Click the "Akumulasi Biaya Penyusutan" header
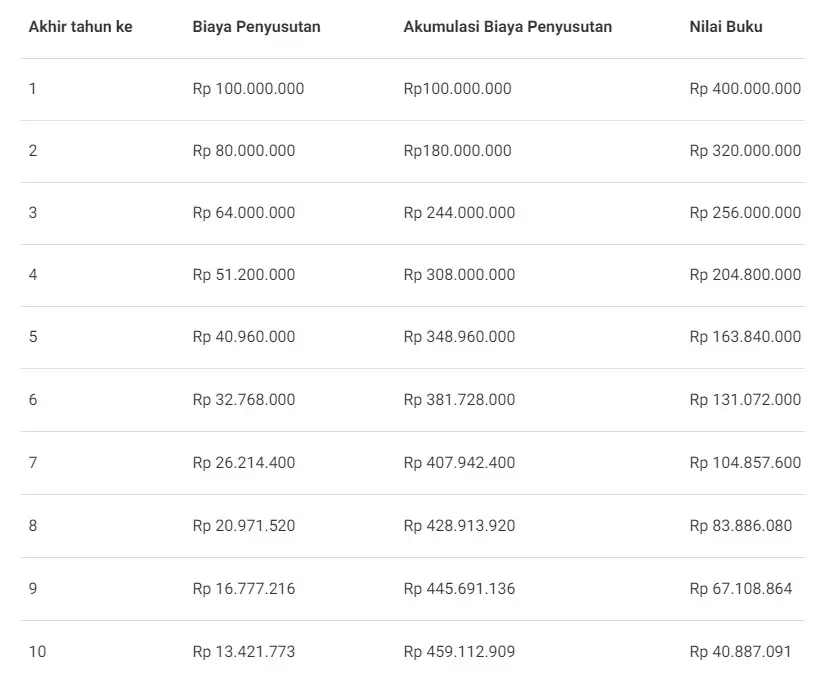 click(507, 27)
